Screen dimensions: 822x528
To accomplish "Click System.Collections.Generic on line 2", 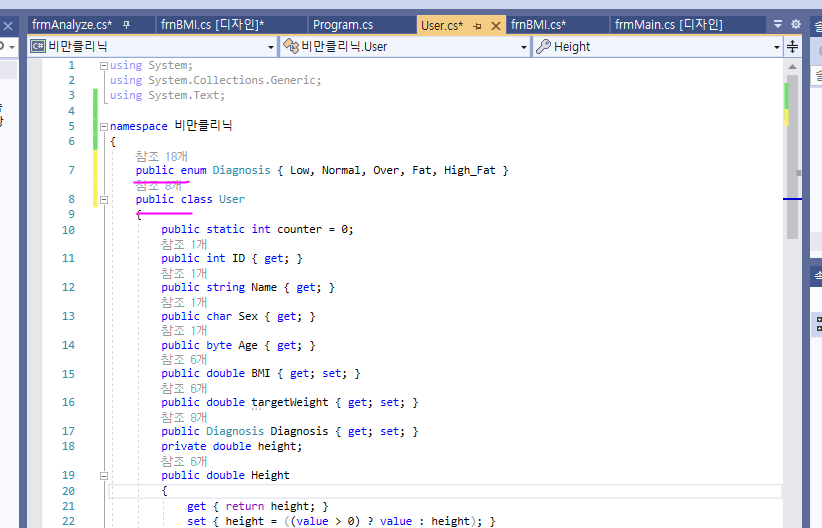I will point(231,80).
